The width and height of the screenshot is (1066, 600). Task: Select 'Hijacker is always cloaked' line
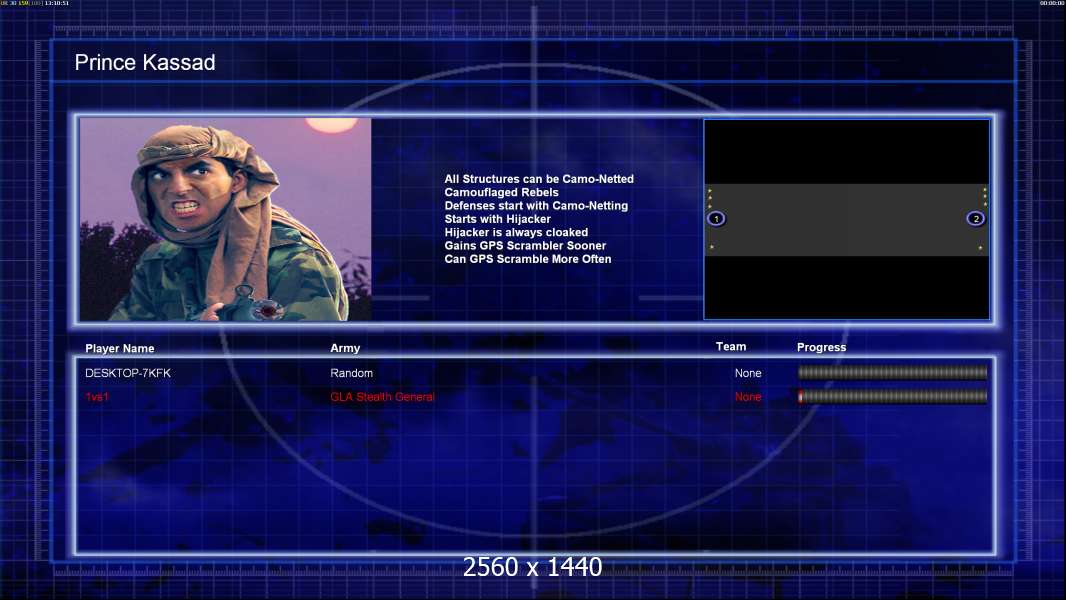click(516, 232)
